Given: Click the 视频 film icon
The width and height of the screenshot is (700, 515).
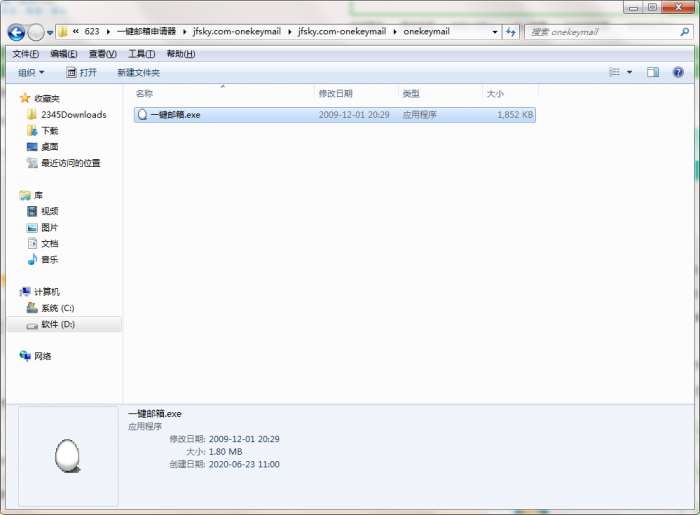Looking at the screenshot, I should click(x=32, y=211).
